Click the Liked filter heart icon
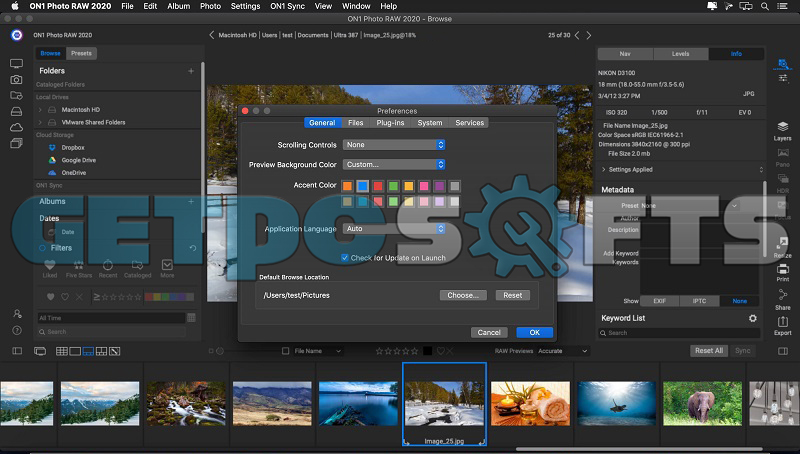 coord(49,265)
